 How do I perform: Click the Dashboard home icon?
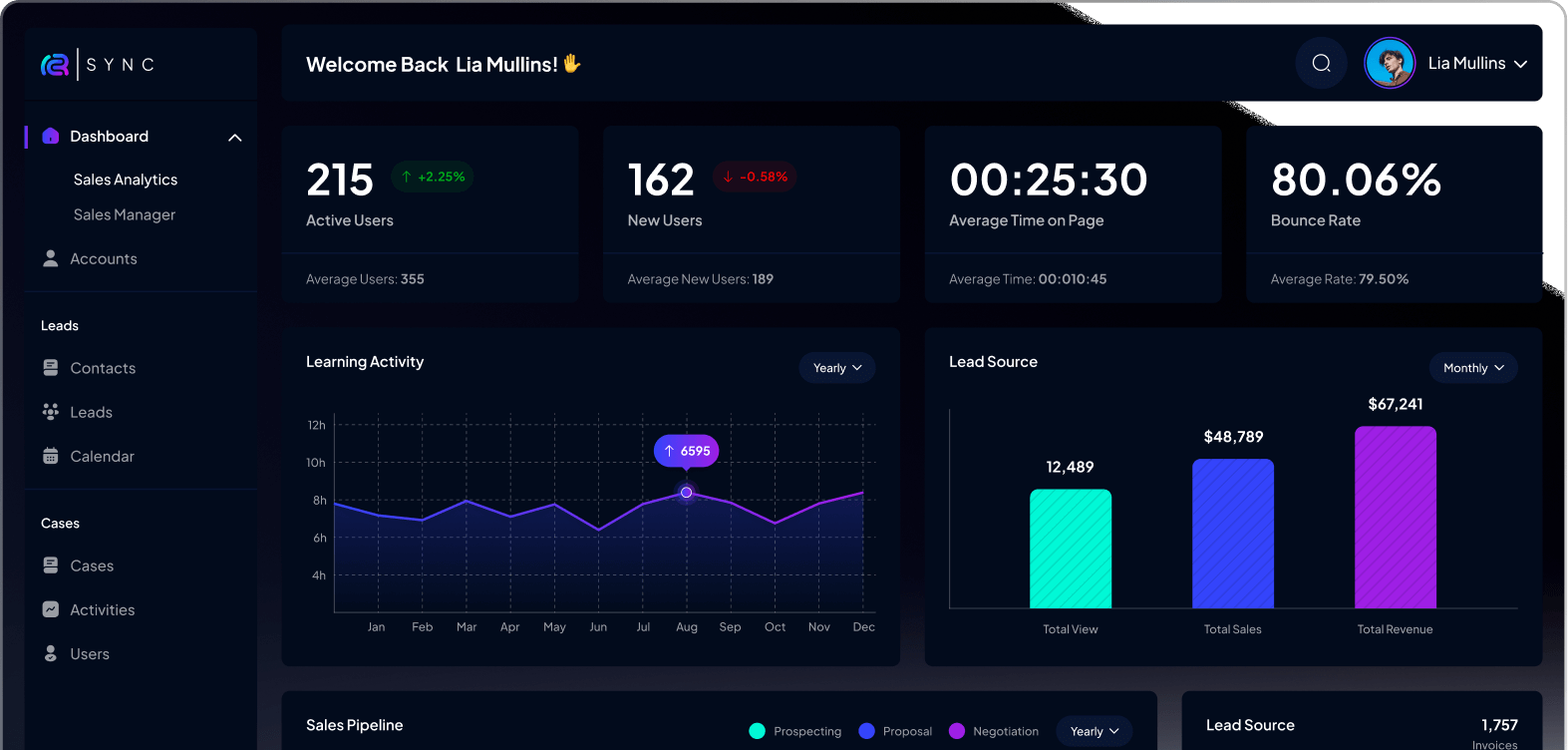51,137
